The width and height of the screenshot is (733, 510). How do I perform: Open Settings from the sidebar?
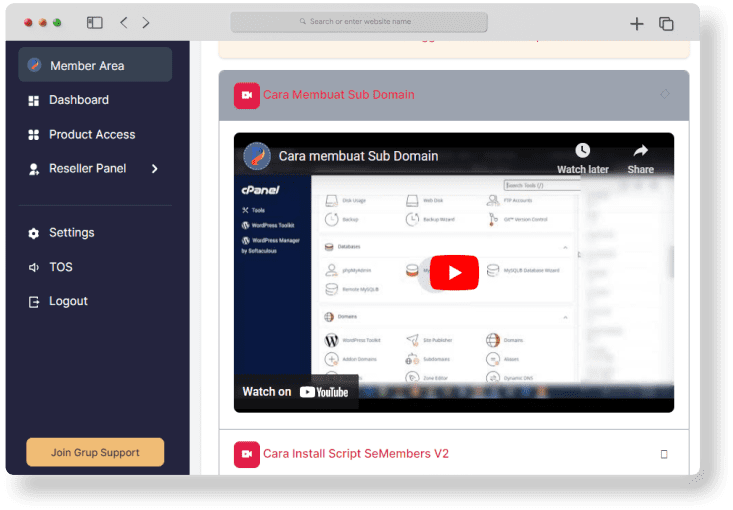pos(71,233)
